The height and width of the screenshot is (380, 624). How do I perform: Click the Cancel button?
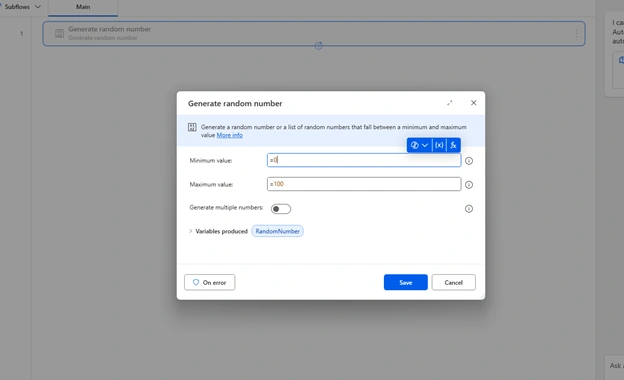click(453, 282)
